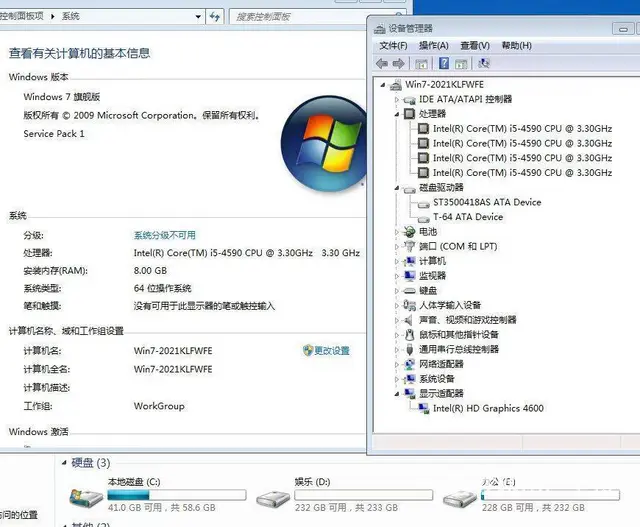Click the Forward arrow in Device Manager toolbar

[x=398, y=63]
